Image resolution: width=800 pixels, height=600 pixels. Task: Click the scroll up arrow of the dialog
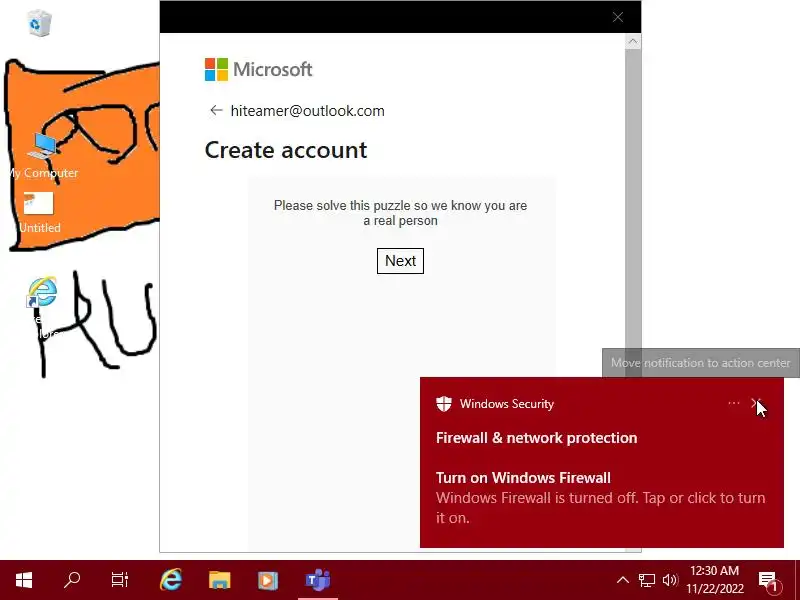tap(633, 41)
